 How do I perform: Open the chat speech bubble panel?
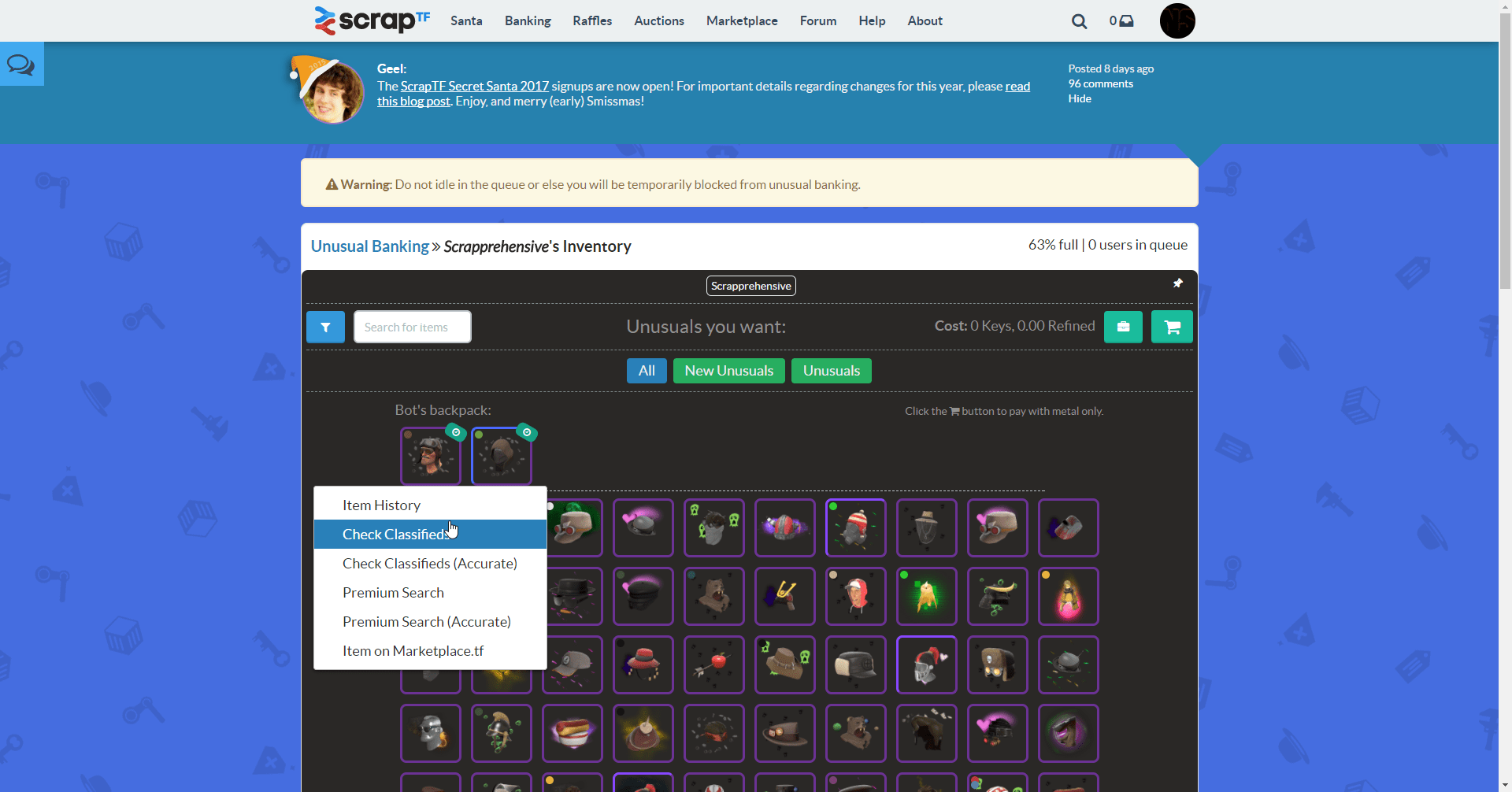click(21, 63)
